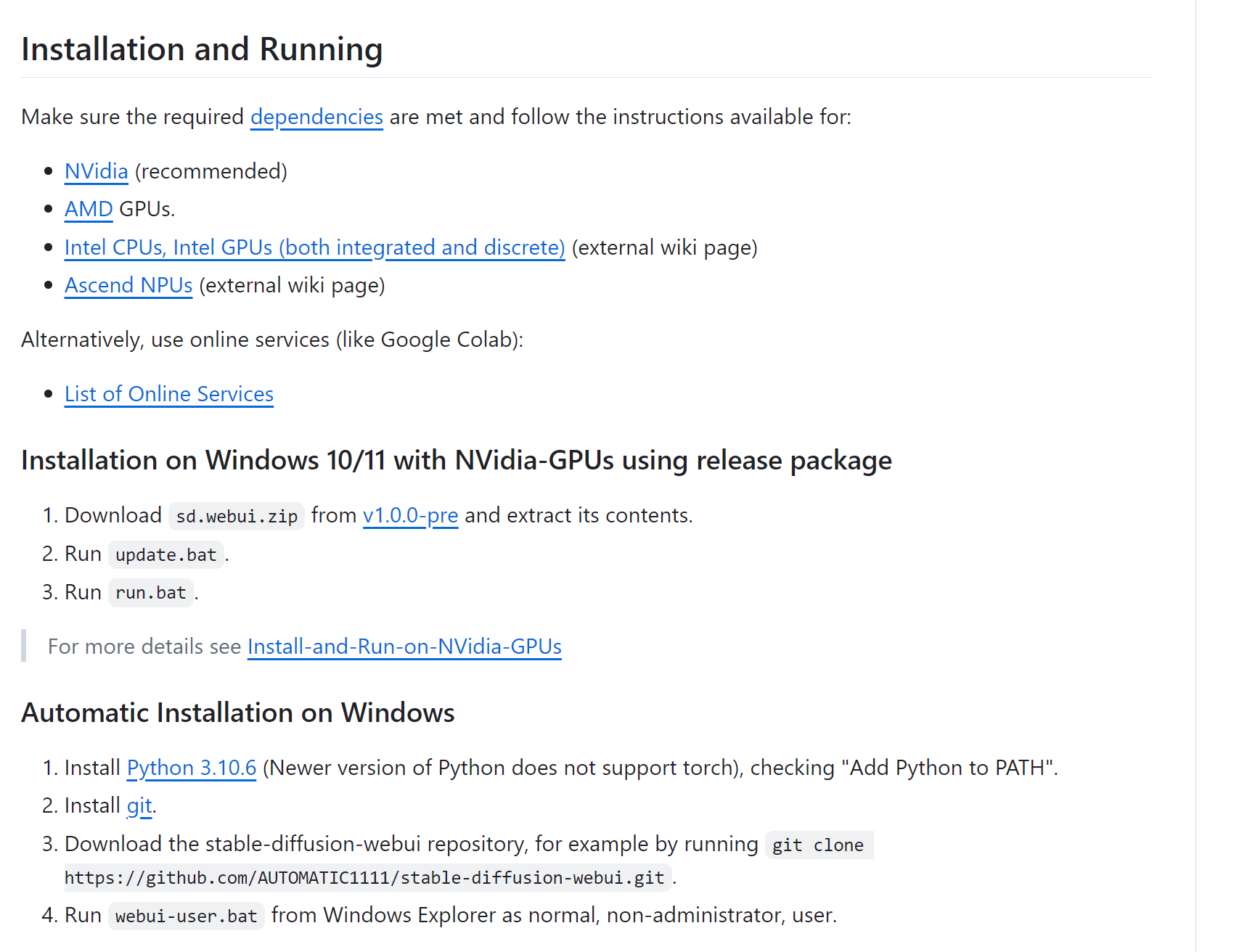This screenshot has height=952, width=1247.
Task: Click the '(recommended)' text beside NVidia
Action: [211, 171]
